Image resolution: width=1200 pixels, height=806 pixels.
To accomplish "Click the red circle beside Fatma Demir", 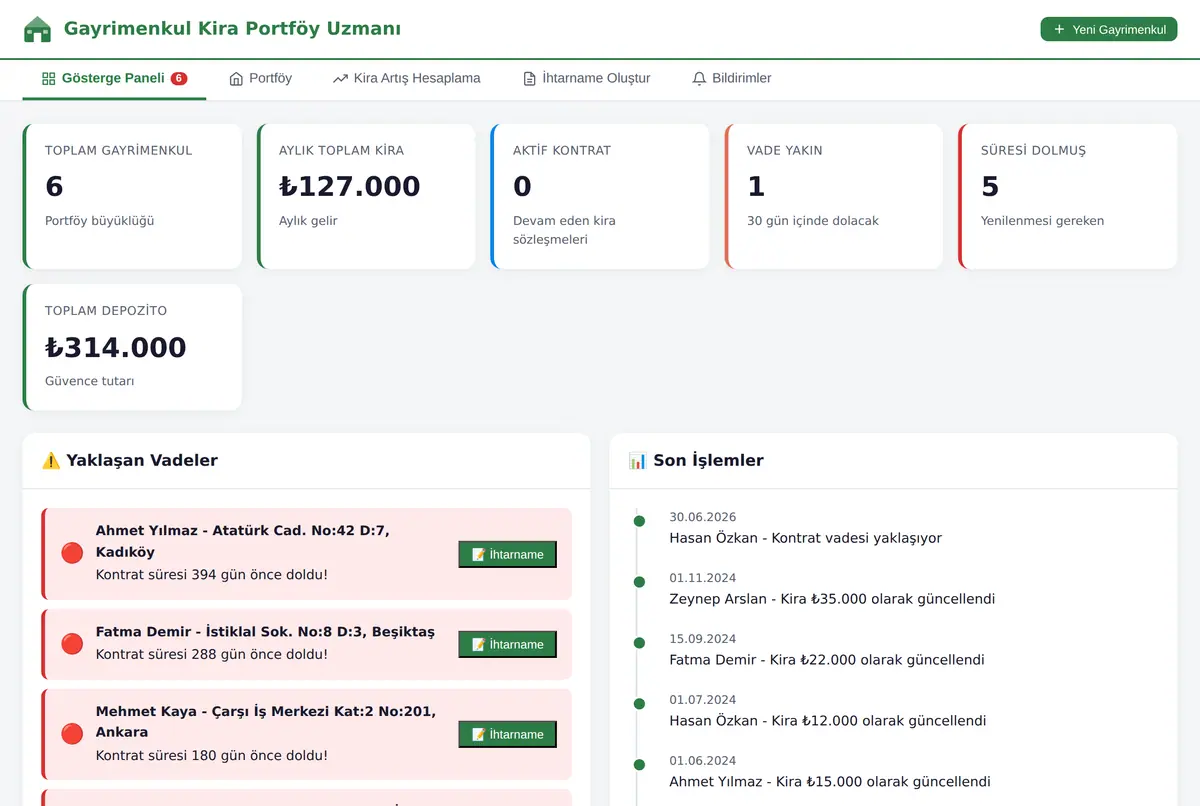I will click(72, 643).
